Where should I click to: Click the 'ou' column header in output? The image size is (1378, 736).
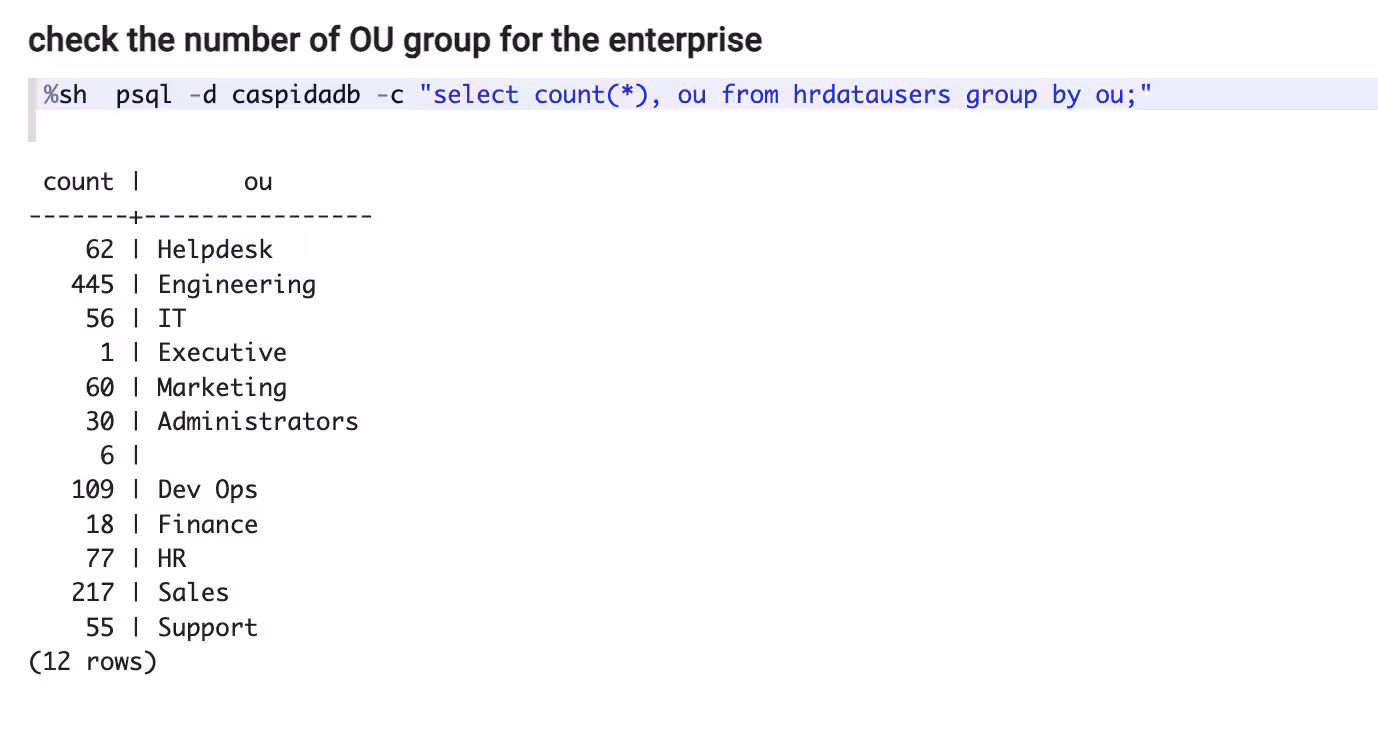(x=258, y=182)
